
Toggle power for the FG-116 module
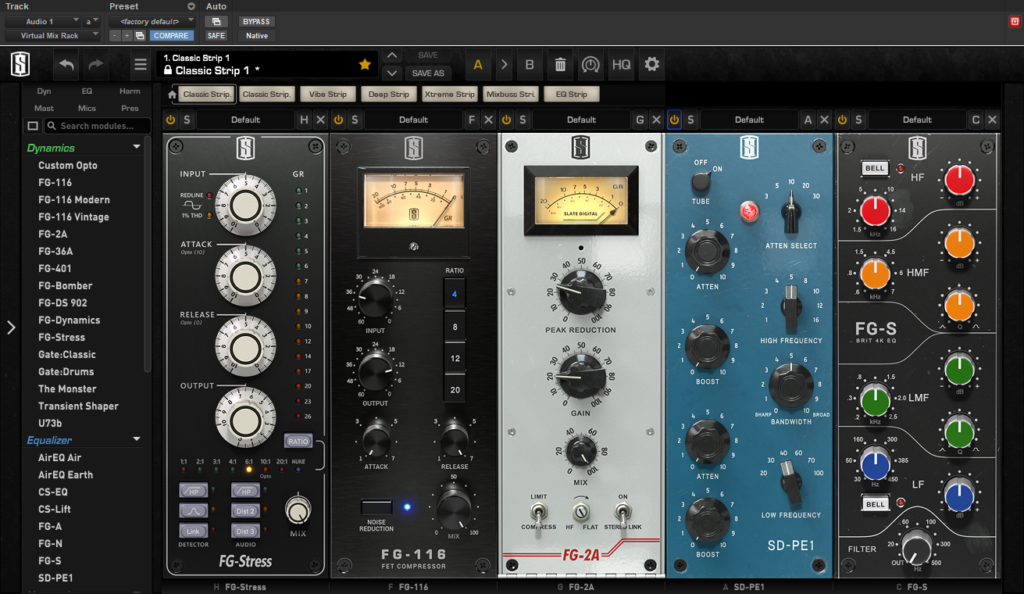coord(338,119)
